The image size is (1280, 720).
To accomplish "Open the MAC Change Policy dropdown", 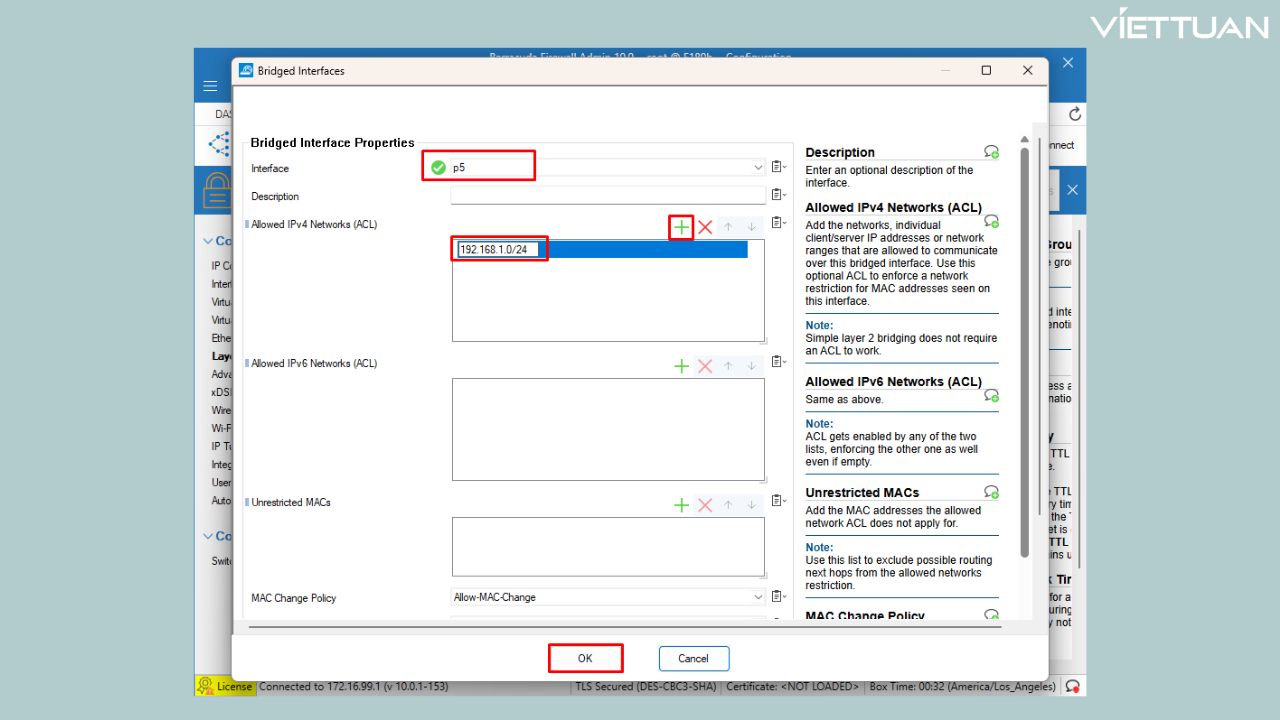I will point(758,597).
